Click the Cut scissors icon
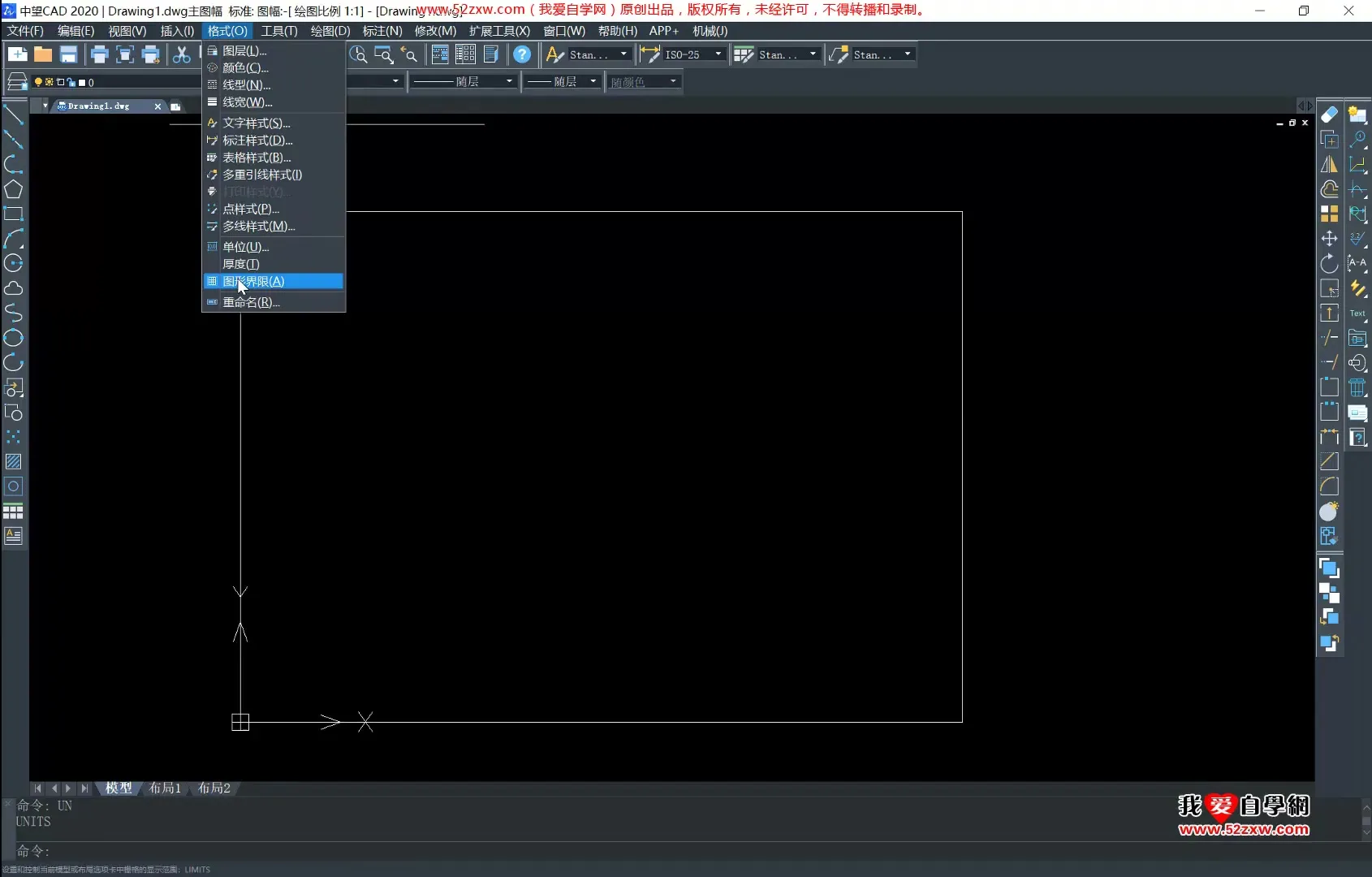 pos(182,54)
